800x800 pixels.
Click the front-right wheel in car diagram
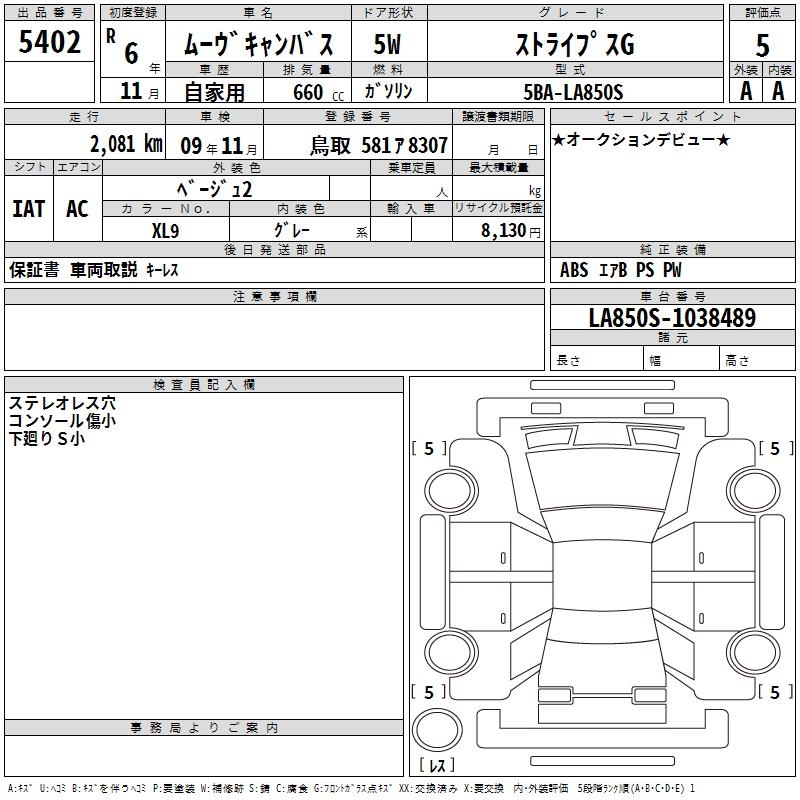754,491
